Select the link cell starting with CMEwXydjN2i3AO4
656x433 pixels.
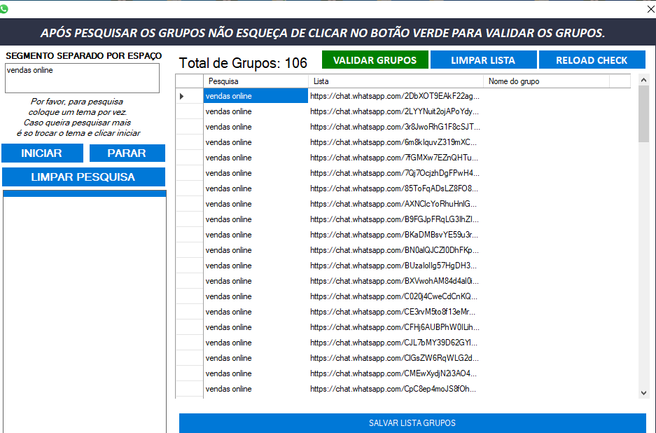(395, 373)
